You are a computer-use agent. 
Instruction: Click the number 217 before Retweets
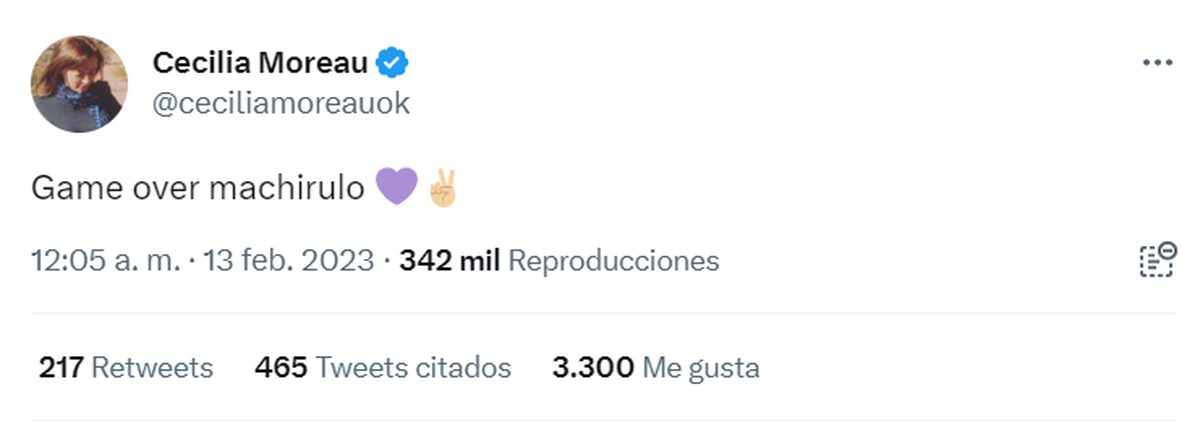coord(61,368)
